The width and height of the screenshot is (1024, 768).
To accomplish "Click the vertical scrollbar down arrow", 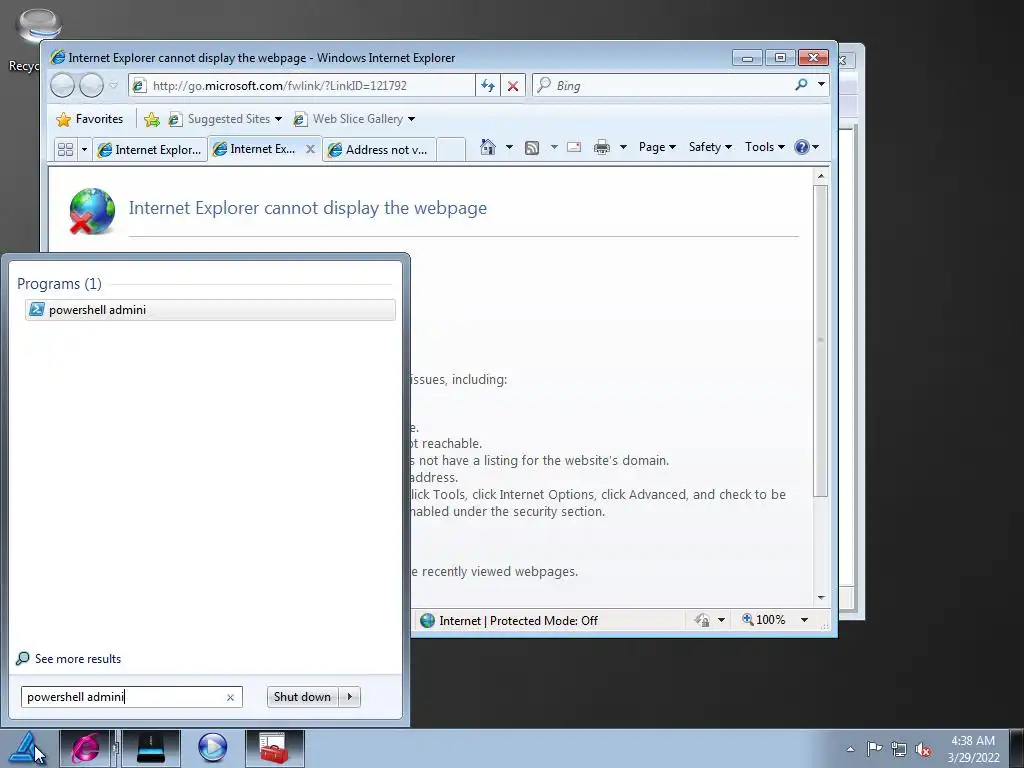I will (821, 598).
